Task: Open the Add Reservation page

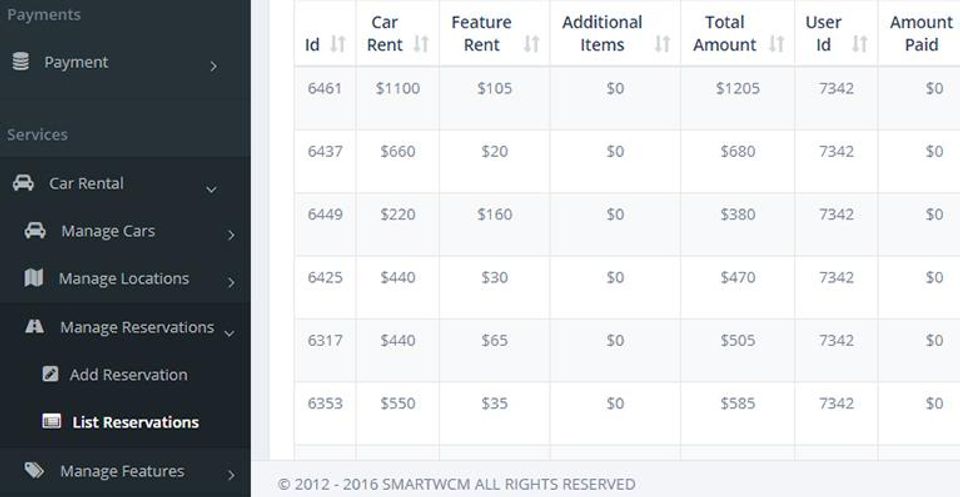Action: [x=128, y=375]
